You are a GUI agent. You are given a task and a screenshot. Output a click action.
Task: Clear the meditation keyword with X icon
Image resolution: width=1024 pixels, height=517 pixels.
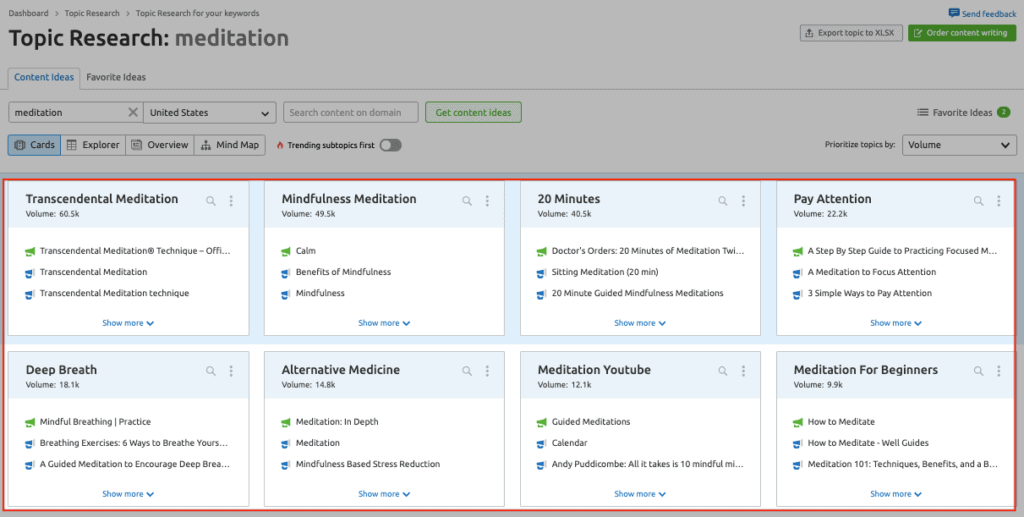tap(133, 113)
